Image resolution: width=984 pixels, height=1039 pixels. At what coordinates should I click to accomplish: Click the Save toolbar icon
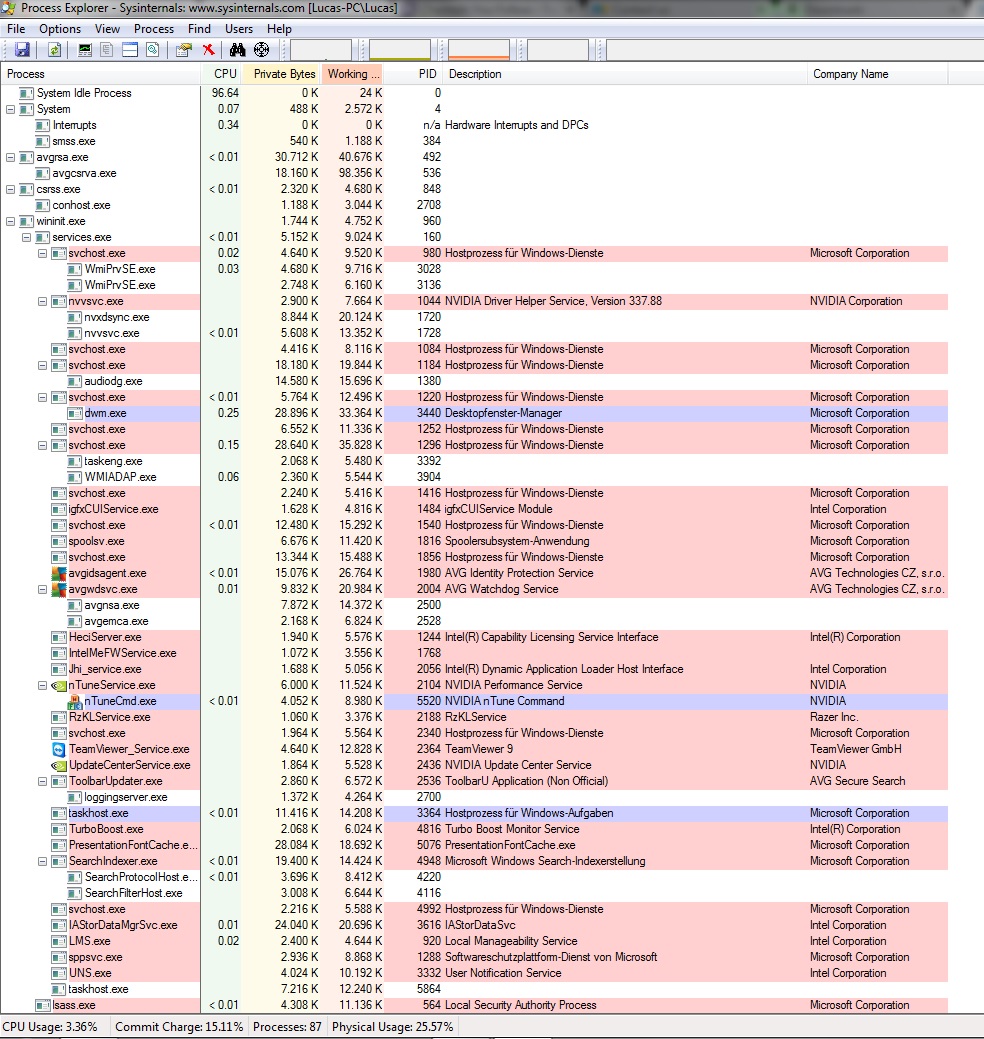[23, 50]
